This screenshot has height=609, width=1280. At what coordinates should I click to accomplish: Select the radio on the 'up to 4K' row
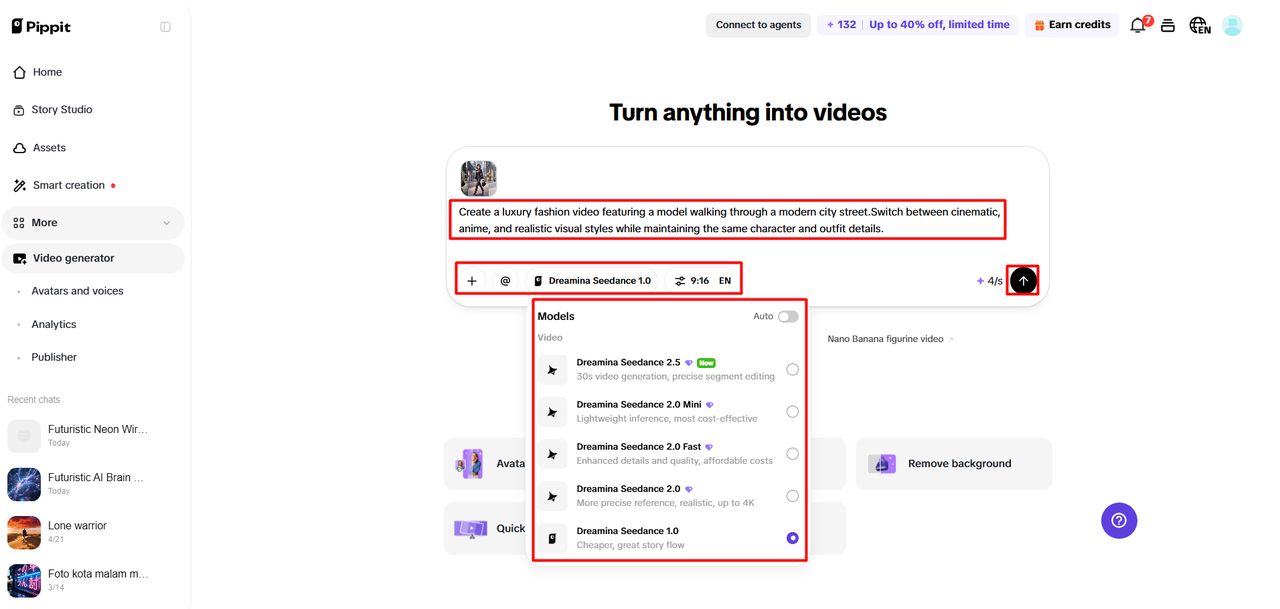pyautogui.click(x=792, y=496)
